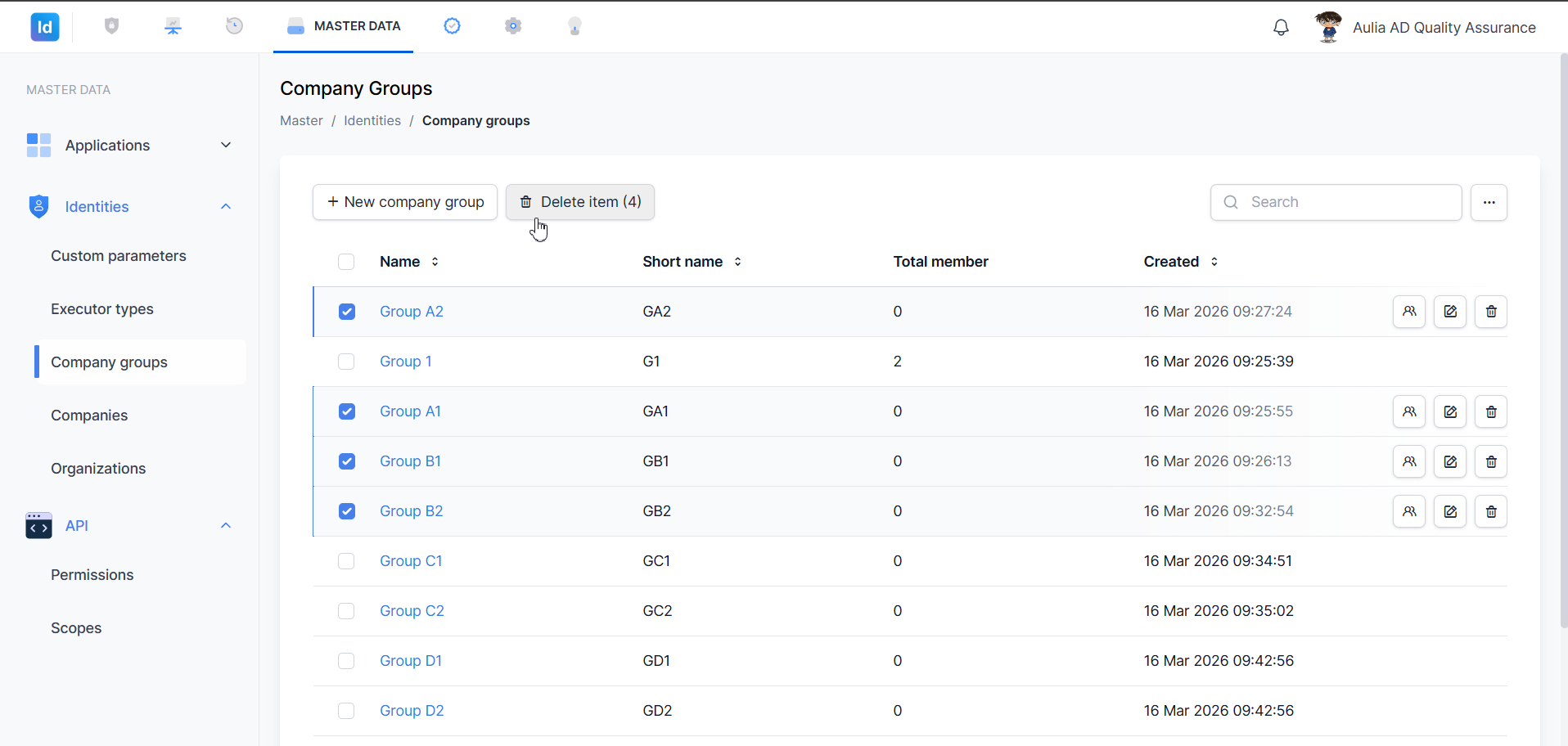Click the MASTER DATA tab
The image size is (1568, 746).
pyautogui.click(x=343, y=26)
